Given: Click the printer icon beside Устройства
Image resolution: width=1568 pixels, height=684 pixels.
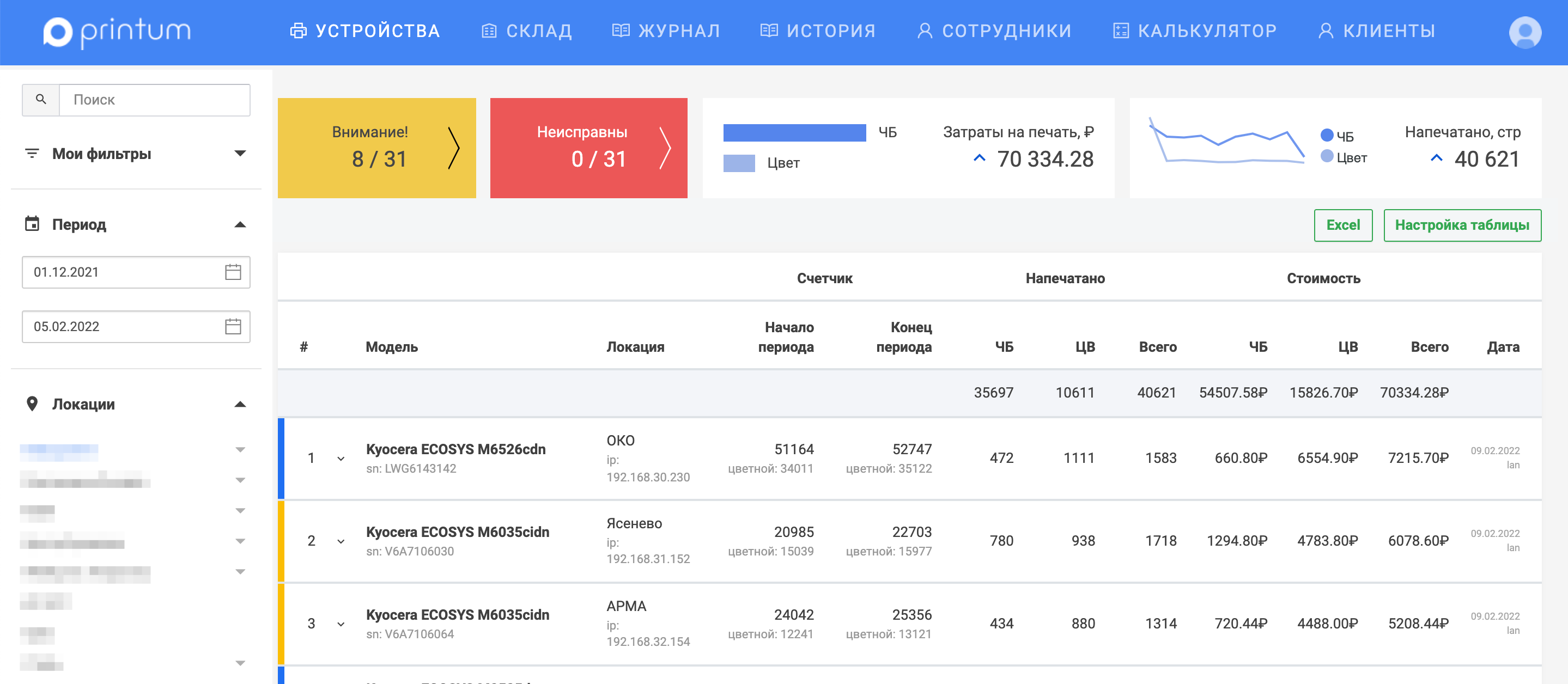Looking at the screenshot, I should (298, 31).
